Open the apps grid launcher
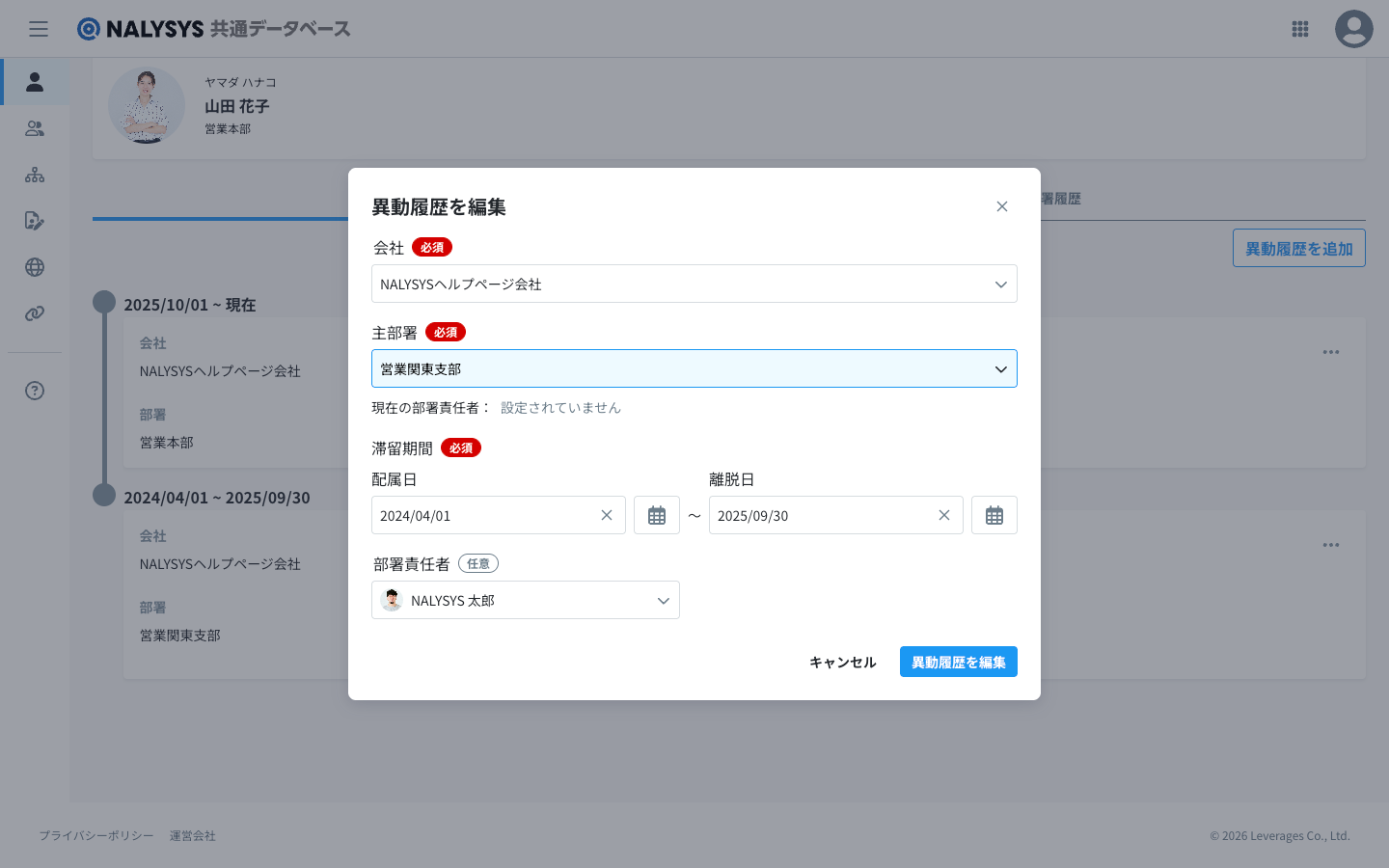The height and width of the screenshot is (868, 1389). [x=1300, y=29]
